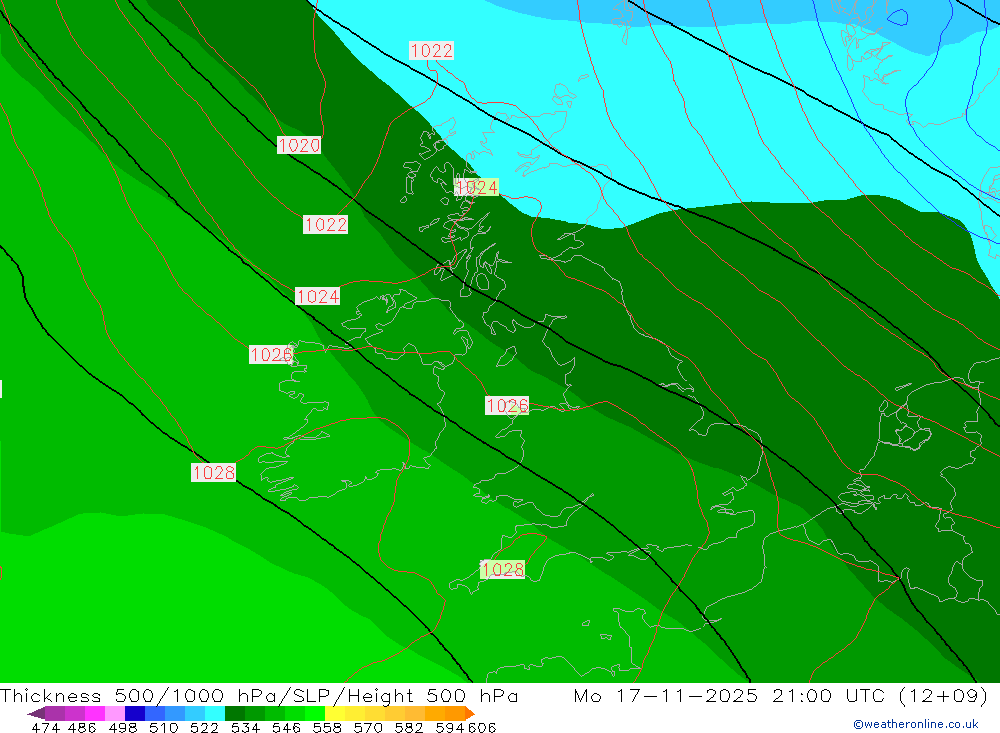
Task: Click the 'Thickness 500/1000 hPa' title text
Action: (139, 696)
